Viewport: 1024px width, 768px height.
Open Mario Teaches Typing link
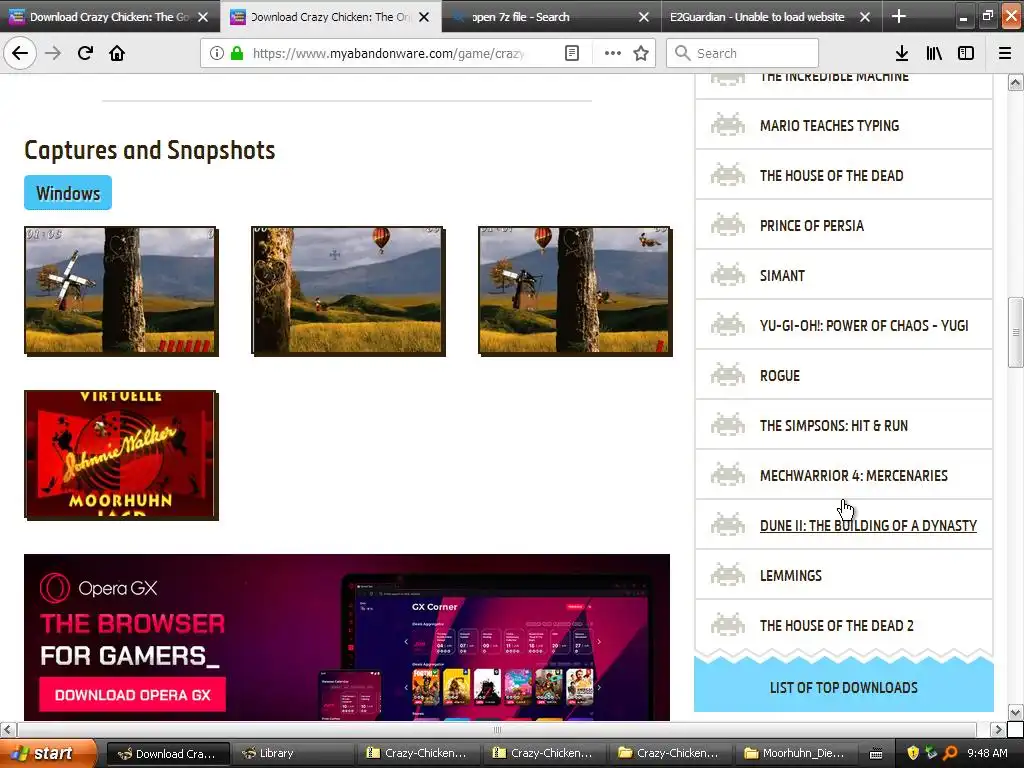[x=829, y=125]
